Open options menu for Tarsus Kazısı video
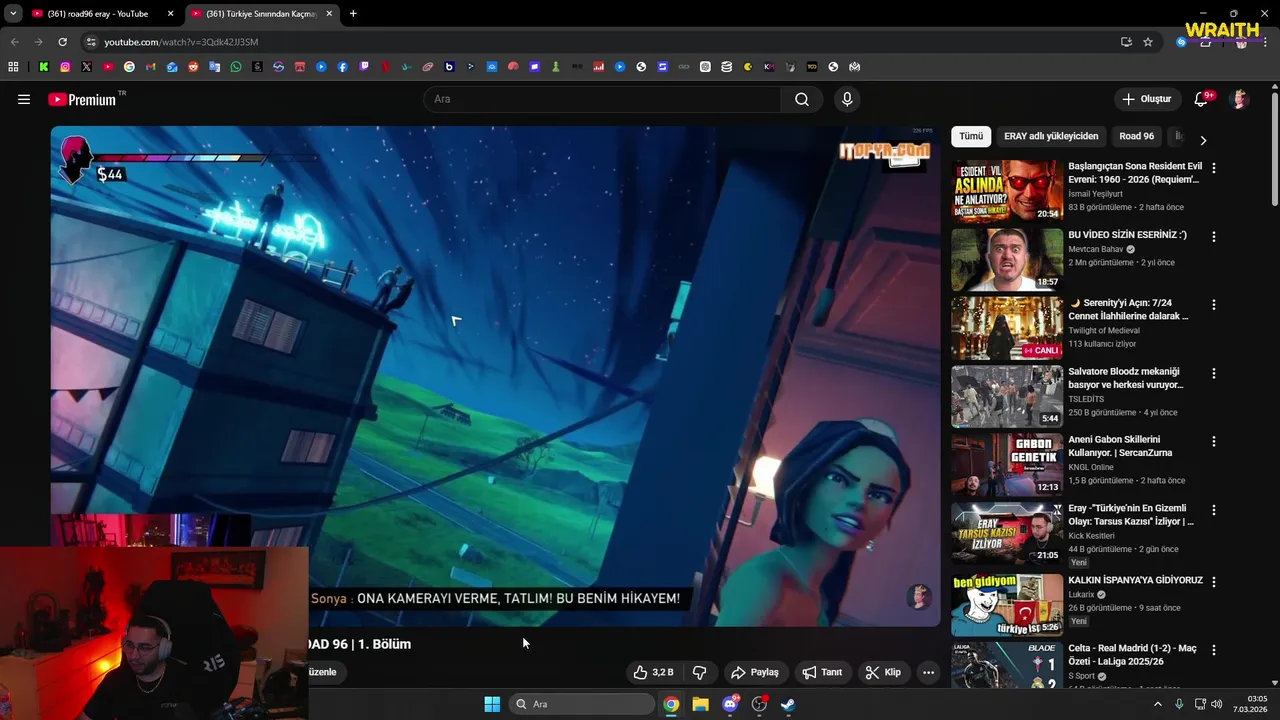Image resolution: width=1280 pixels, height=720 pixels. click(1214, 510)
